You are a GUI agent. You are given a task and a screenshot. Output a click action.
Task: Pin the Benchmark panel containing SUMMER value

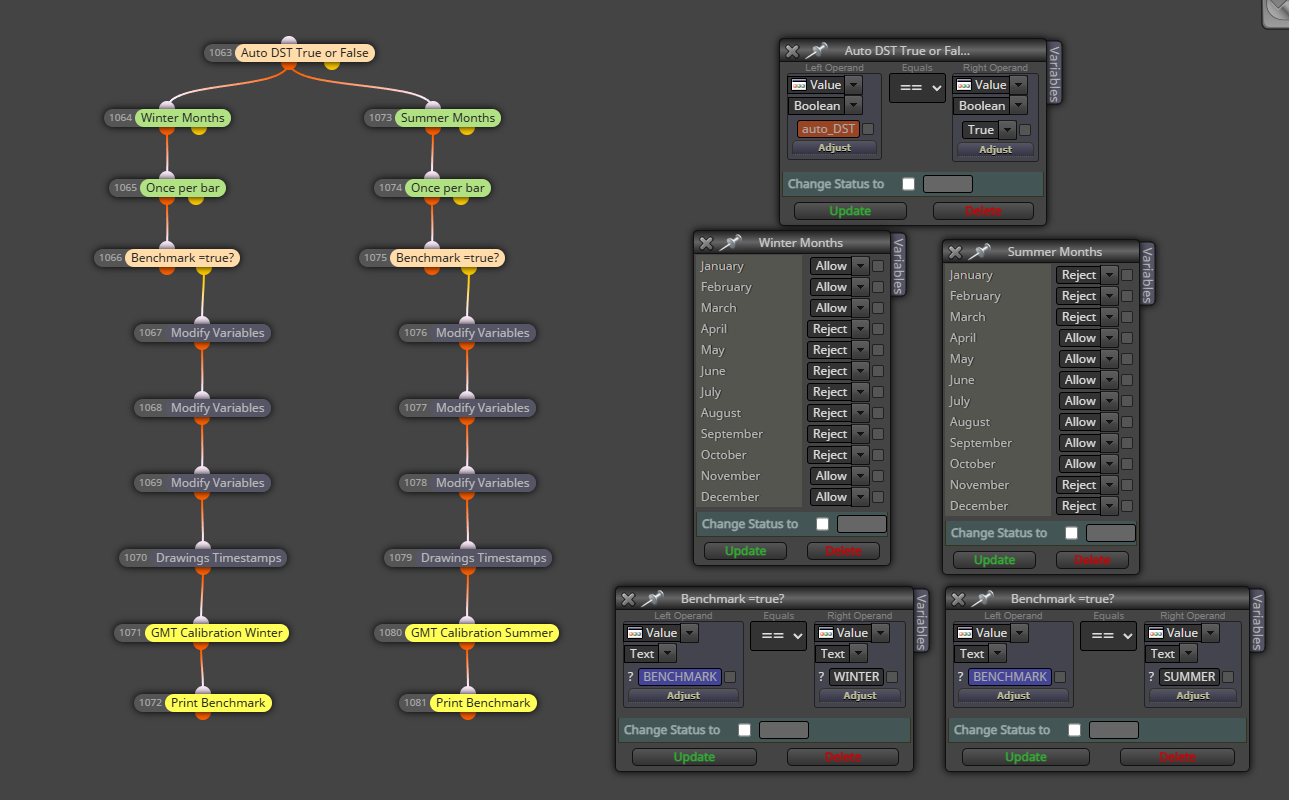tap(984, 598)
